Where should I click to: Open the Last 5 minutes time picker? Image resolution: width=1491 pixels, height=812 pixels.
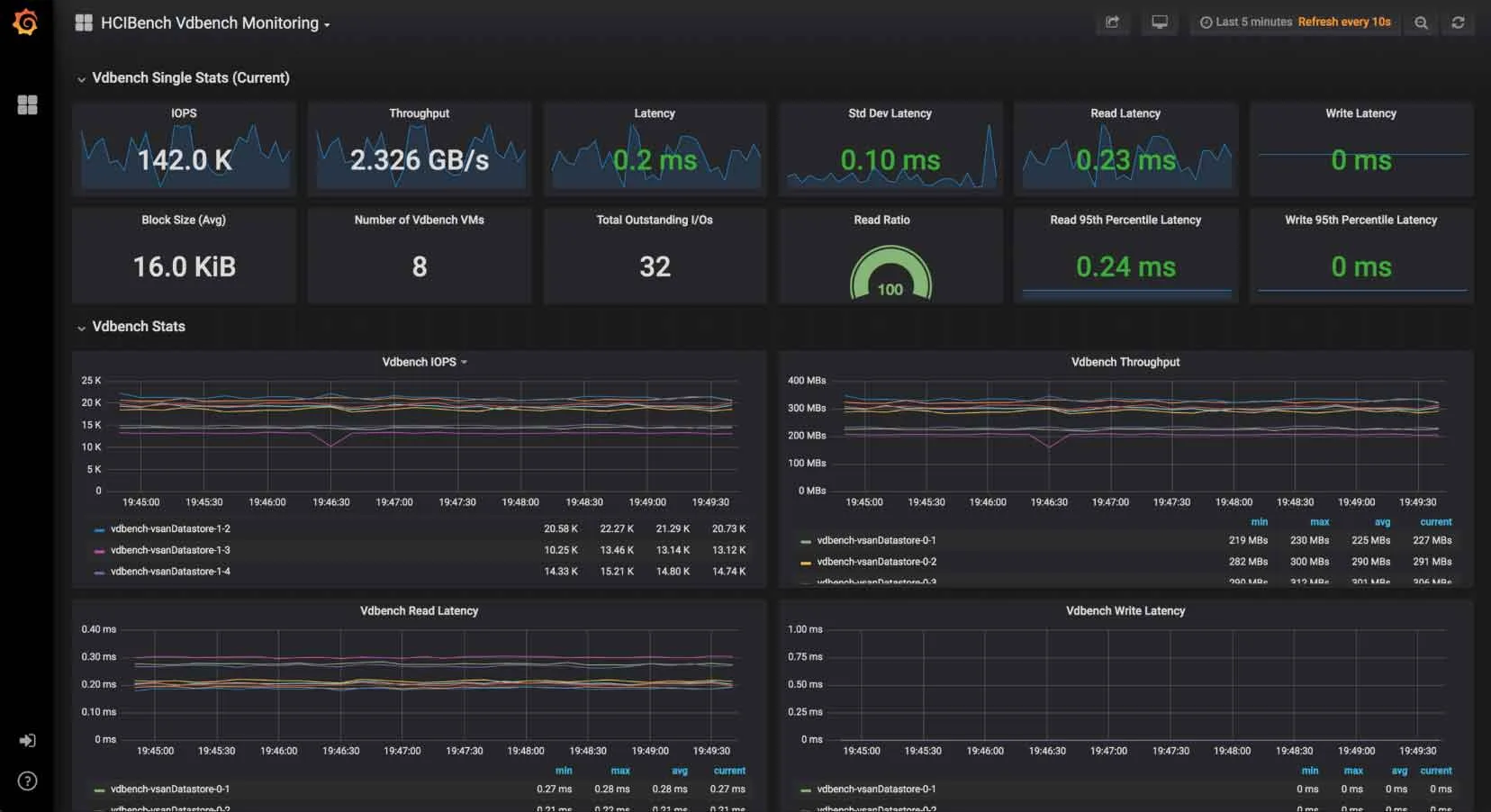[1296, 23]
